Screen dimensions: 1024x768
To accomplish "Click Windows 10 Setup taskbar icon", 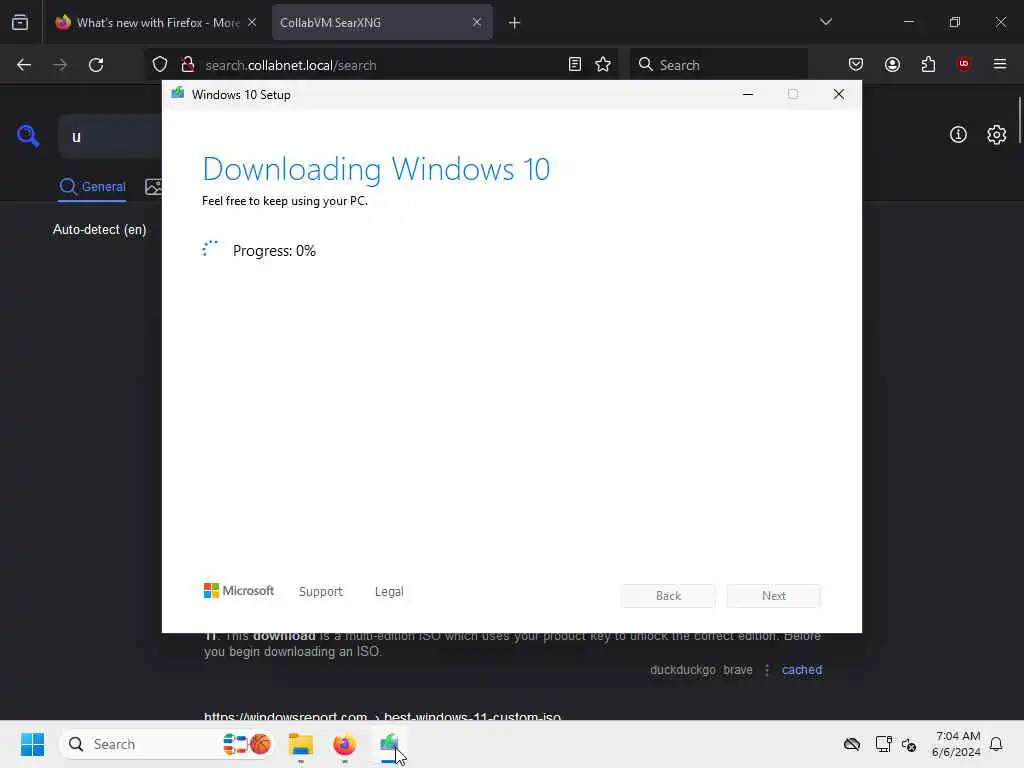I will click(389, 744).
